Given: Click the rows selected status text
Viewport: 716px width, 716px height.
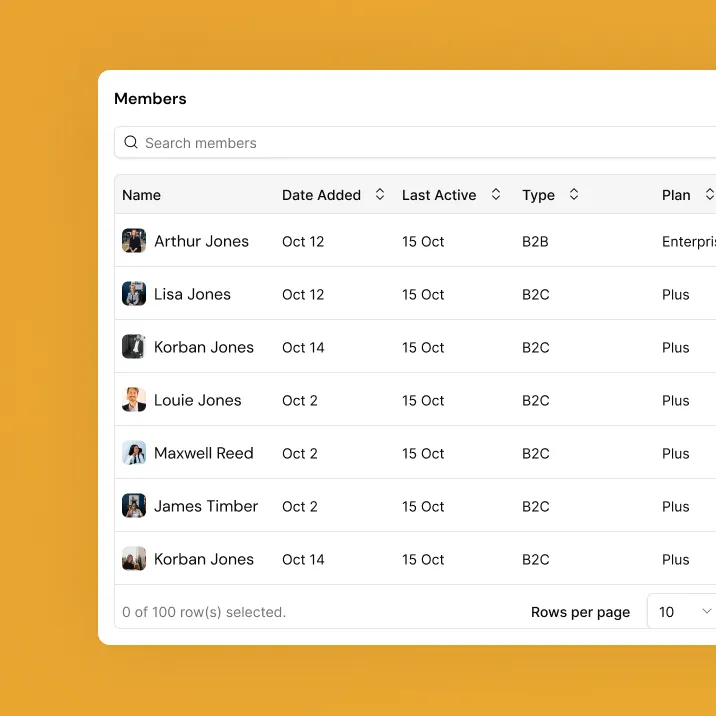Looking at the screenshot, I should click(x=204, y=612).
